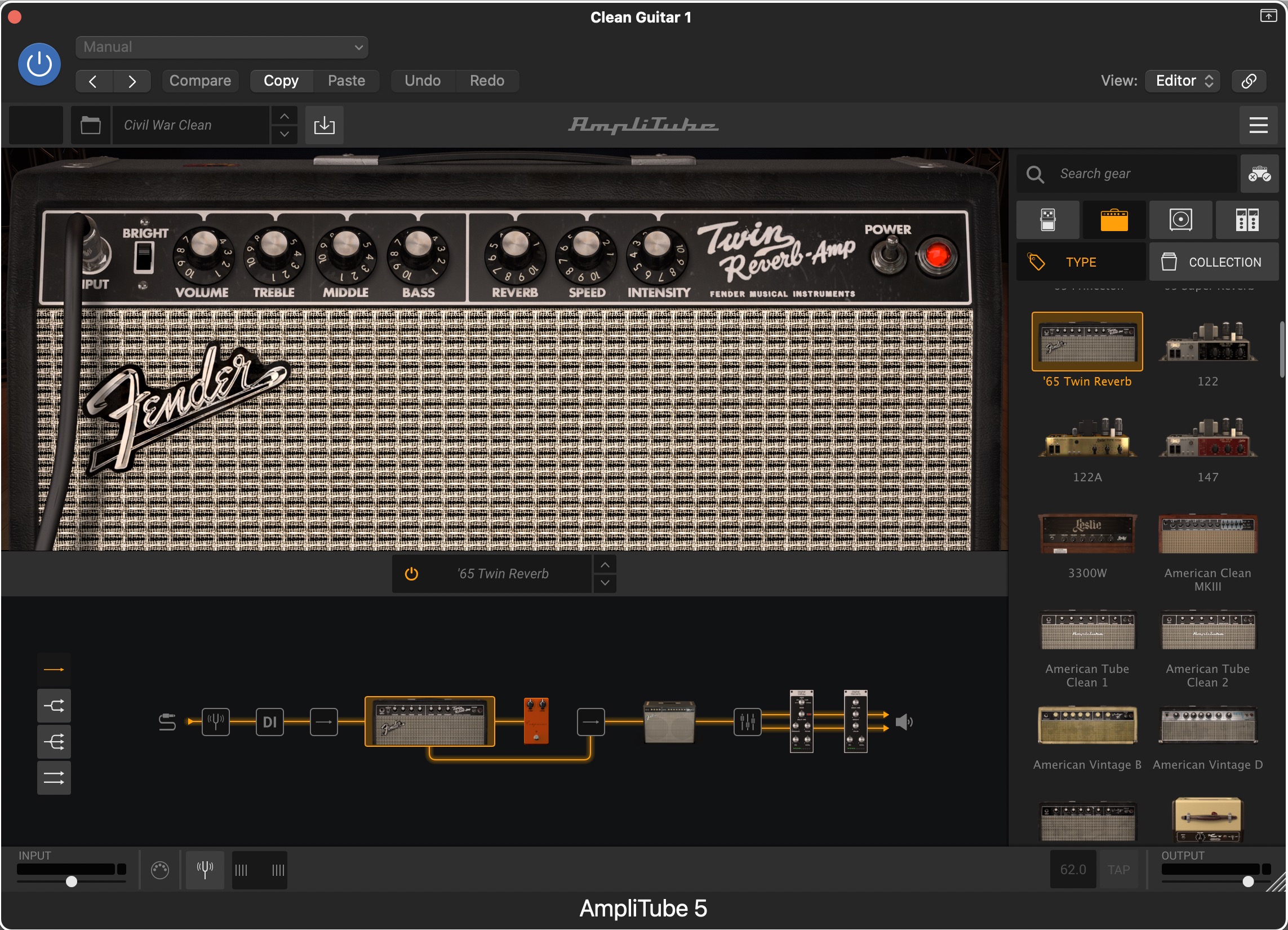Switch to the cabinets gear tab
The height and width of the screenshot is (930, 1288).
tap(1181, 220)
